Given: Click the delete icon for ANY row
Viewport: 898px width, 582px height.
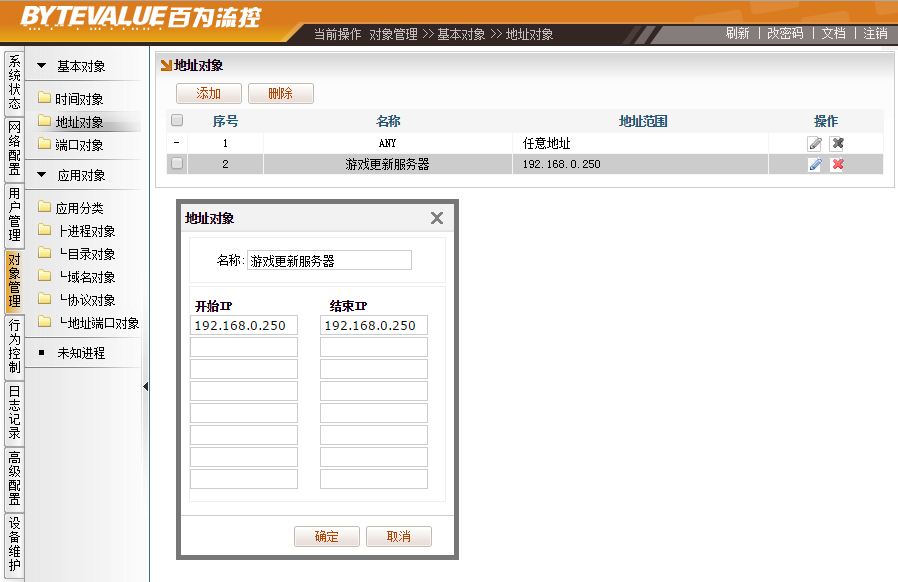Looking at the screenshot, I should pos(838,143).
